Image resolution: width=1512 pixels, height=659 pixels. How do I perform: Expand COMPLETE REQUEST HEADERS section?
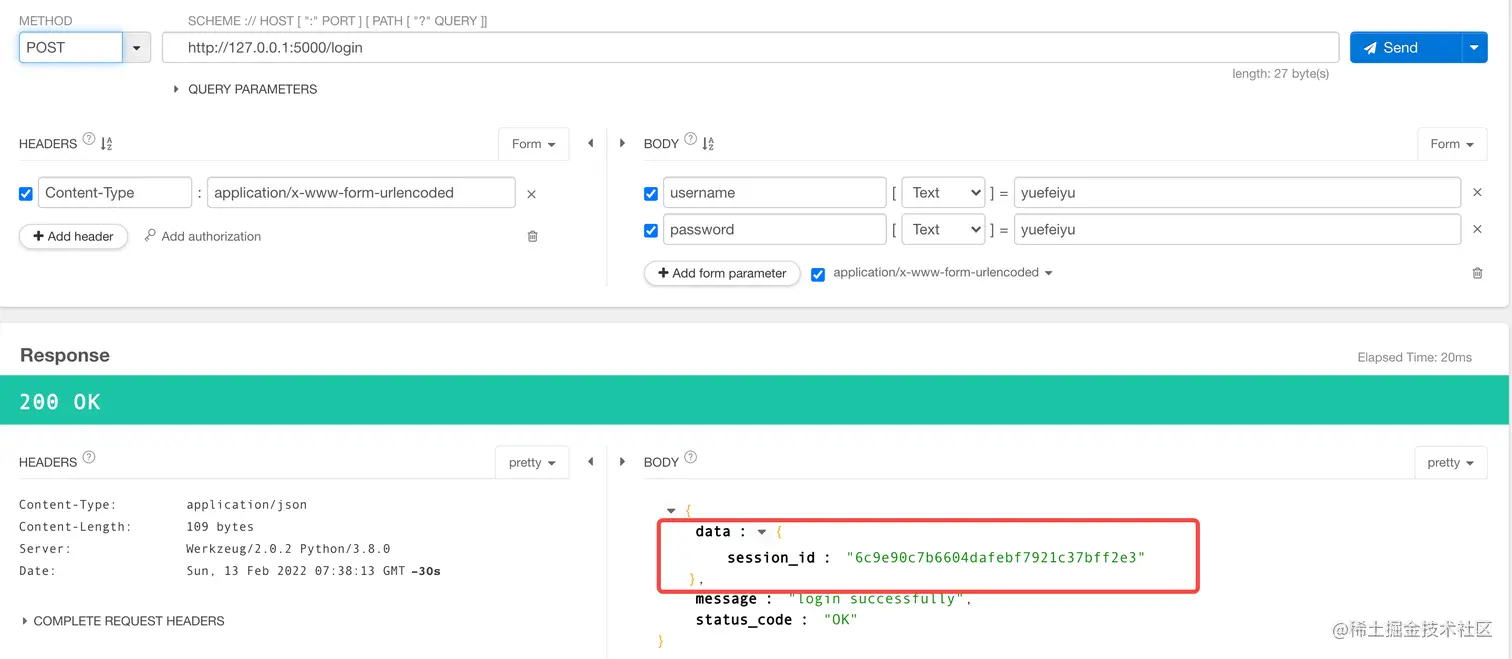123,621
